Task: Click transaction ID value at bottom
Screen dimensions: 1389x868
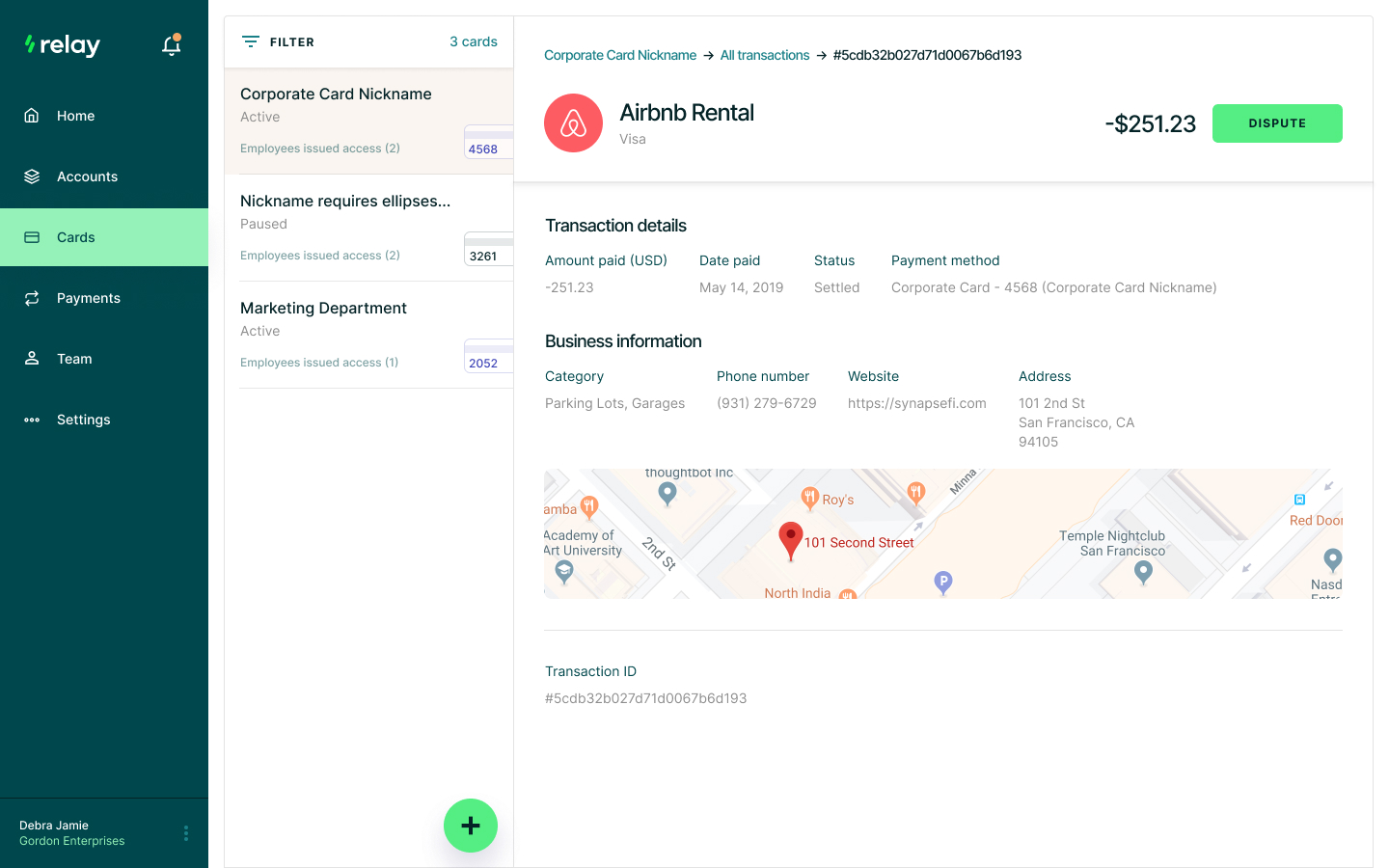Action: pos(646,698)
